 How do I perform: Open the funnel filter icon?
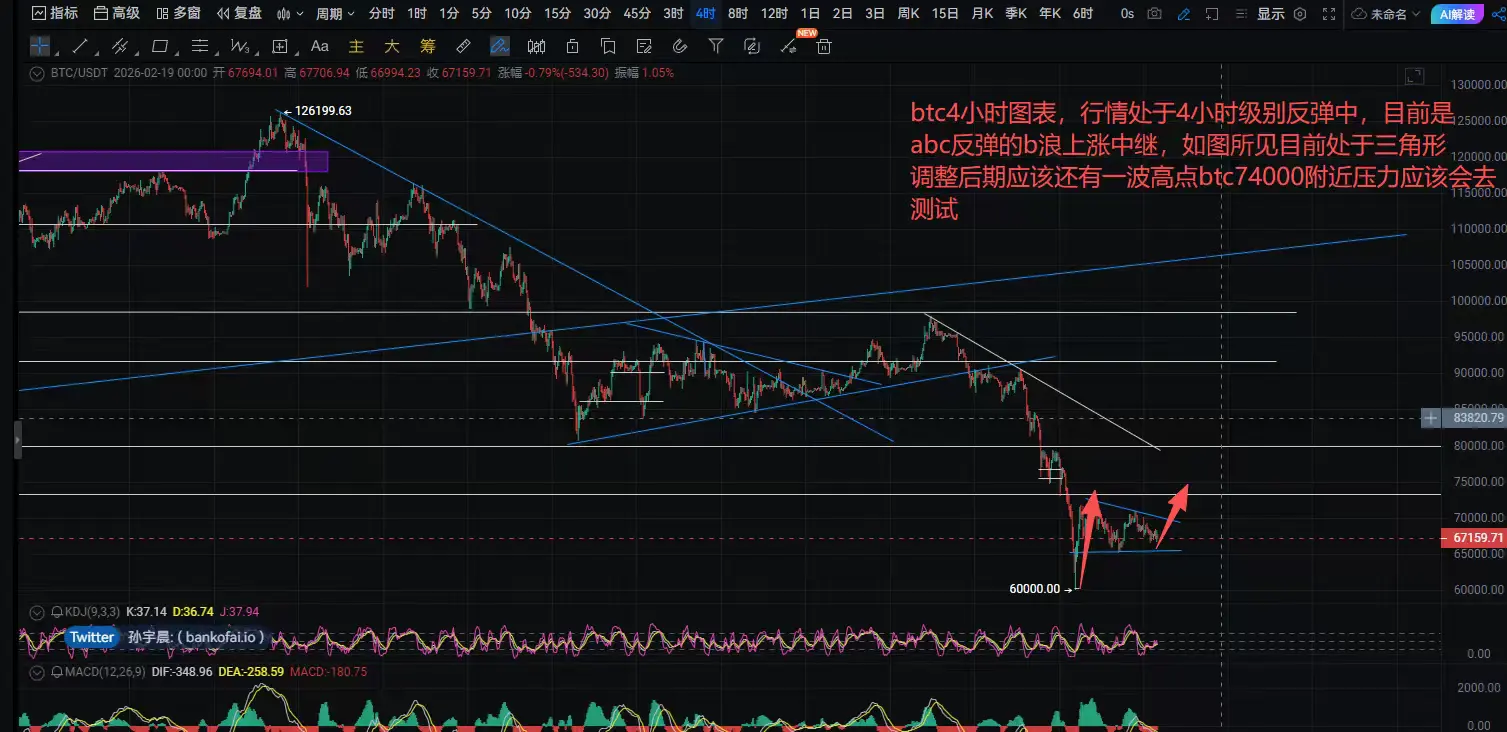click(716, 46)
